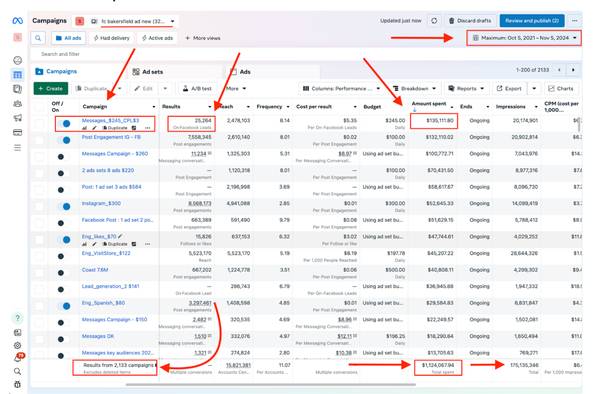Image resolution: width=600 pixels, height=394 pixels.
Task: Select the Active ads view
Action: coord(157,38)
